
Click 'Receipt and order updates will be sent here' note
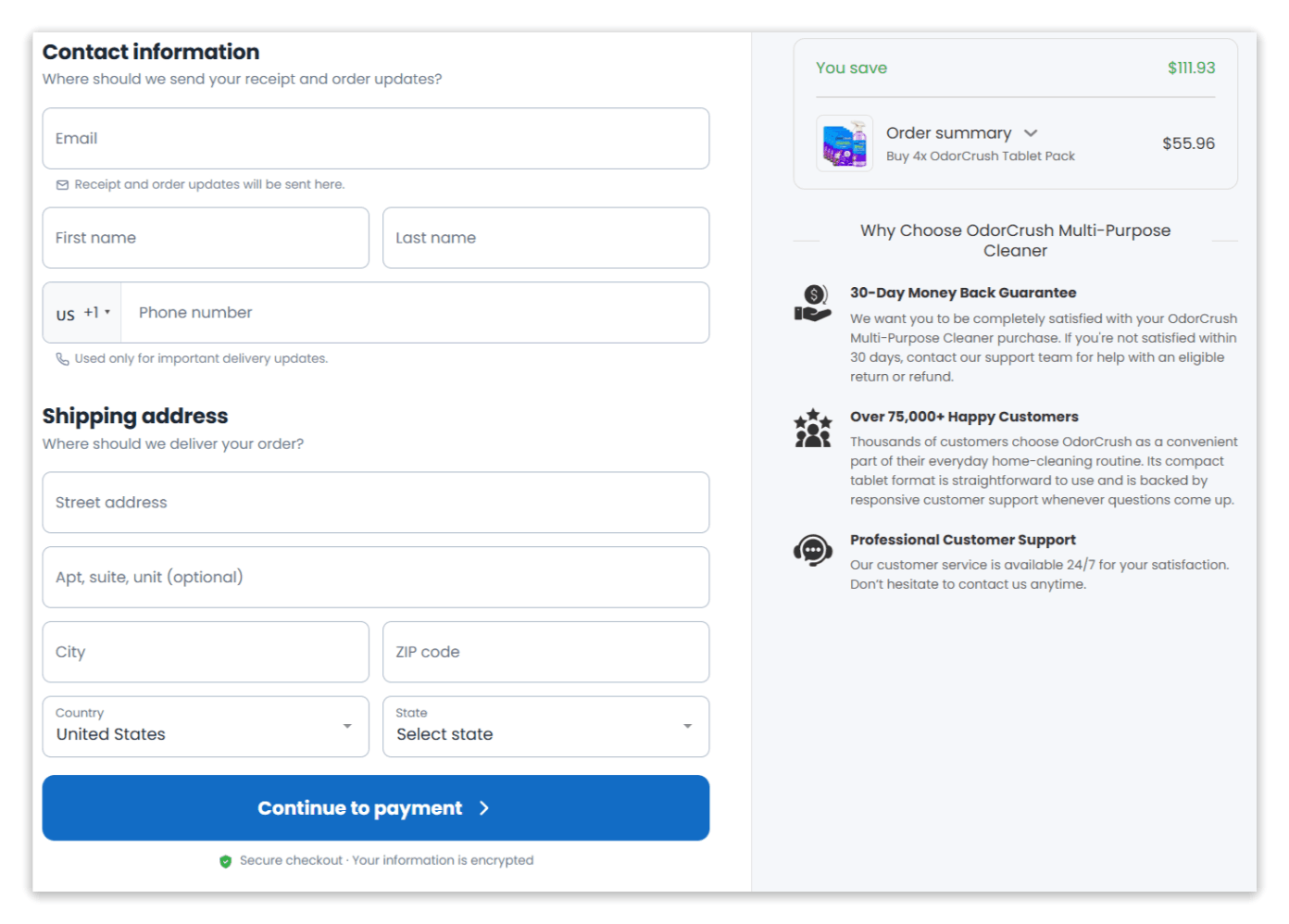pos(209,185)
